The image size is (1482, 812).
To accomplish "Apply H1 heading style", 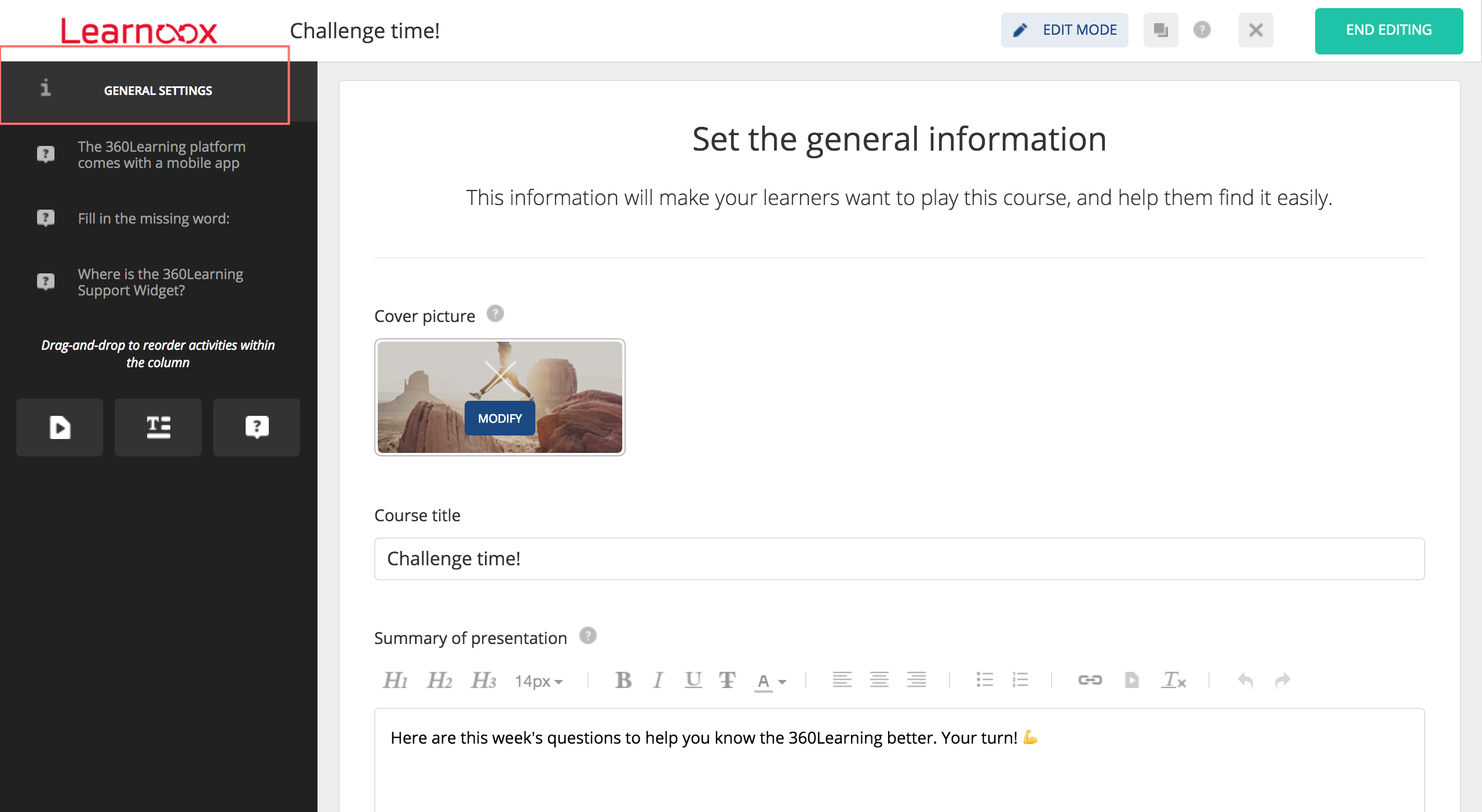I will [x=395, y=680].
